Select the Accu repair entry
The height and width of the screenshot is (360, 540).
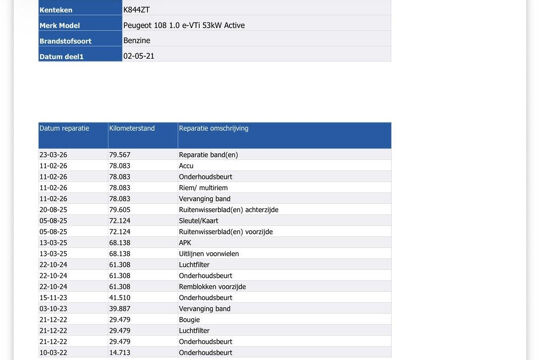point(186,166)
